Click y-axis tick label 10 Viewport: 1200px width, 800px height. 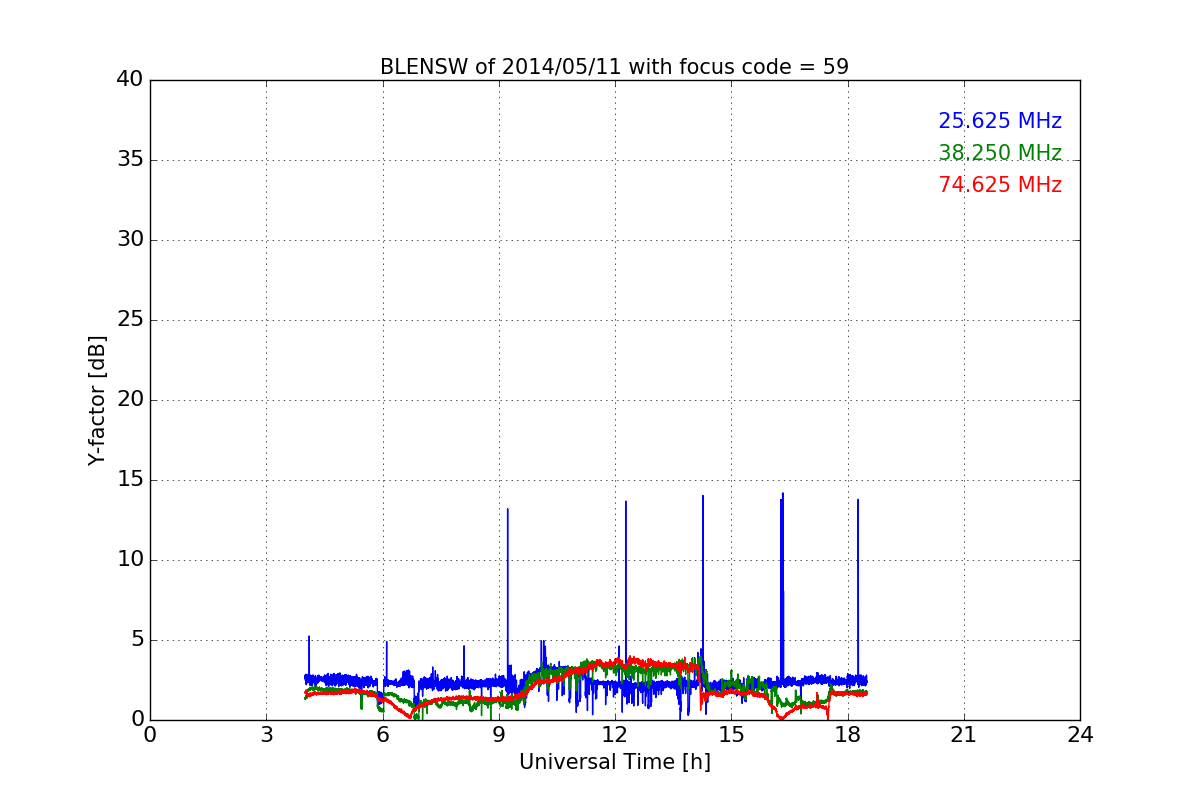click(130, 560)
